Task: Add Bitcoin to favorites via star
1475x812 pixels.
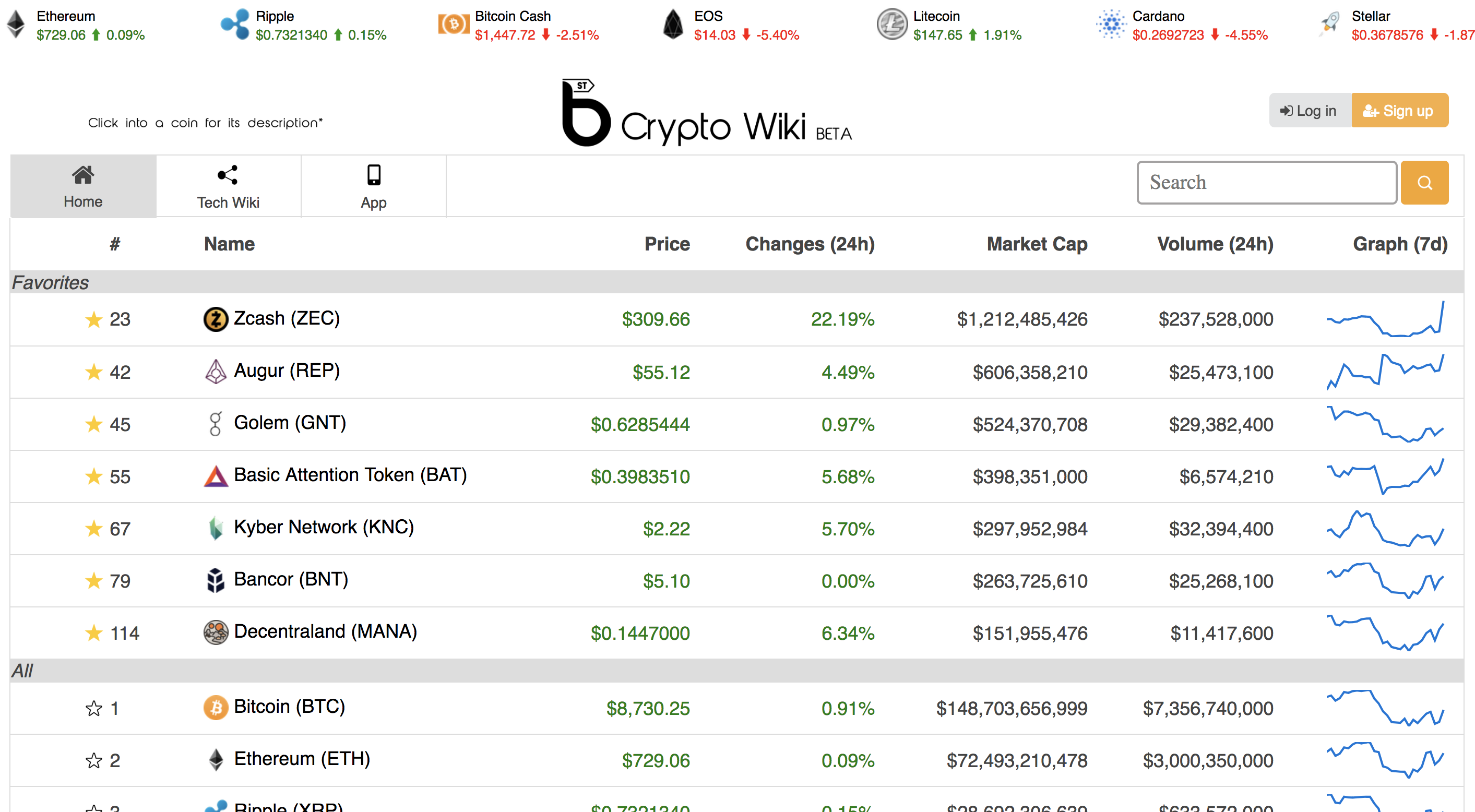Action: click(93, 708)
